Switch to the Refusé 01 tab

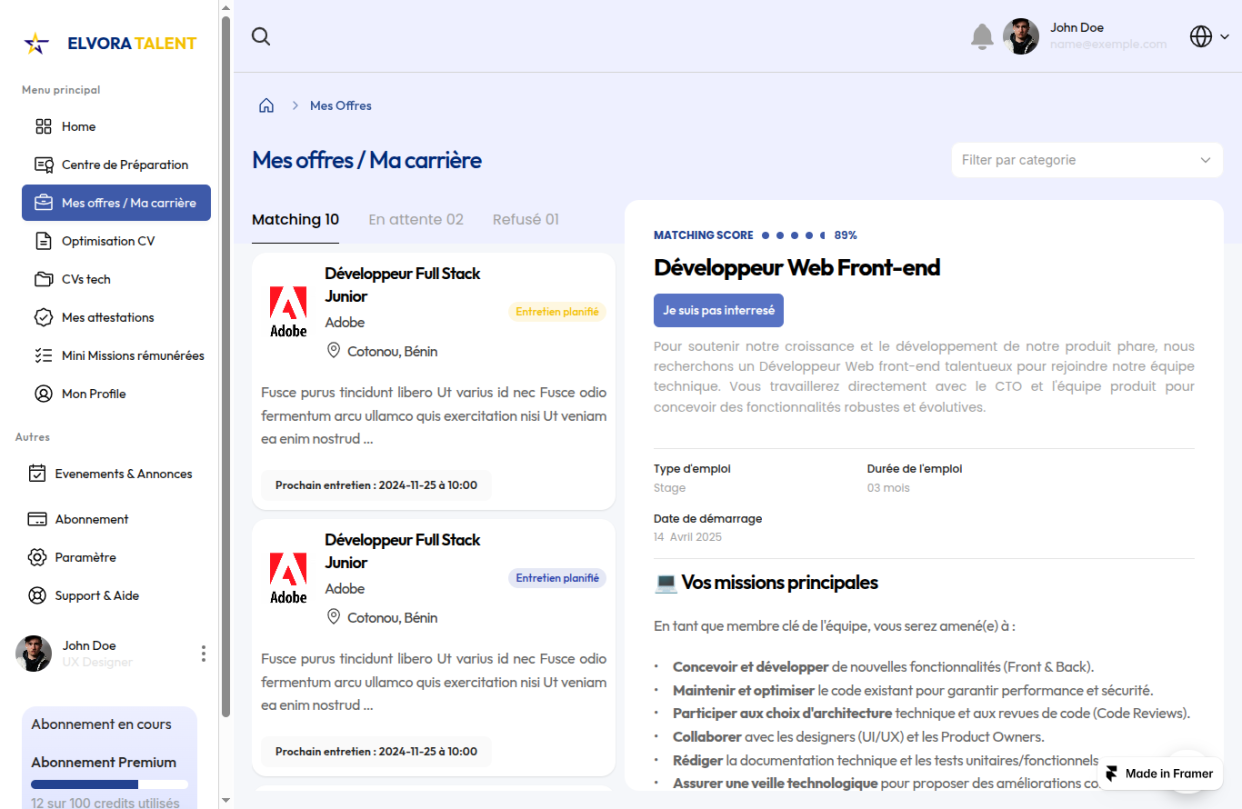(525, 220)
